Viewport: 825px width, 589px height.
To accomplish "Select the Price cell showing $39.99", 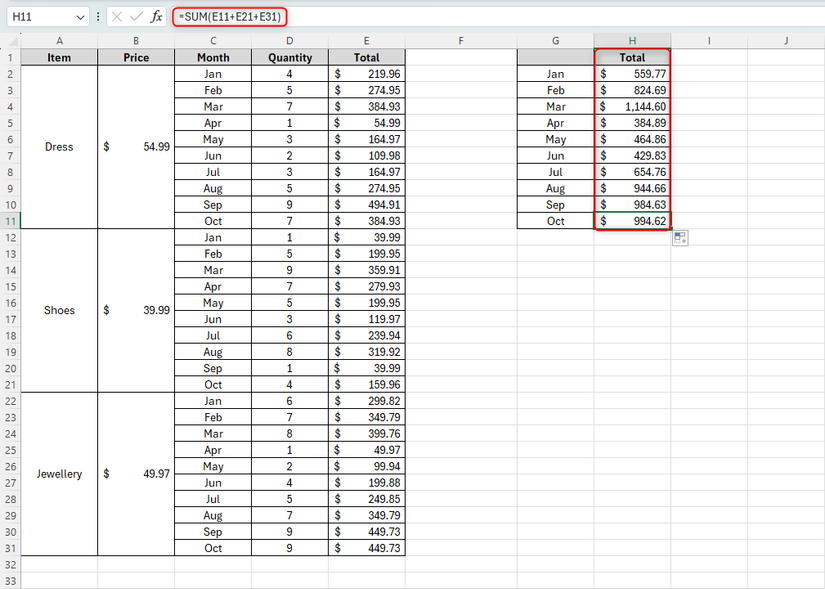I will (135, 310).
